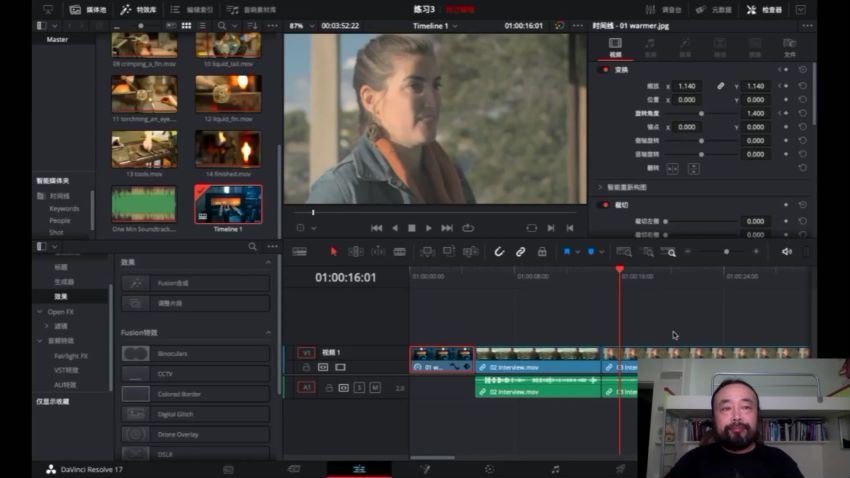Viewport: 850px width, 478px height.
Task: Select the Dynamic Trim Mode tool
Action: pyautogui.click(x=378, y=251)
